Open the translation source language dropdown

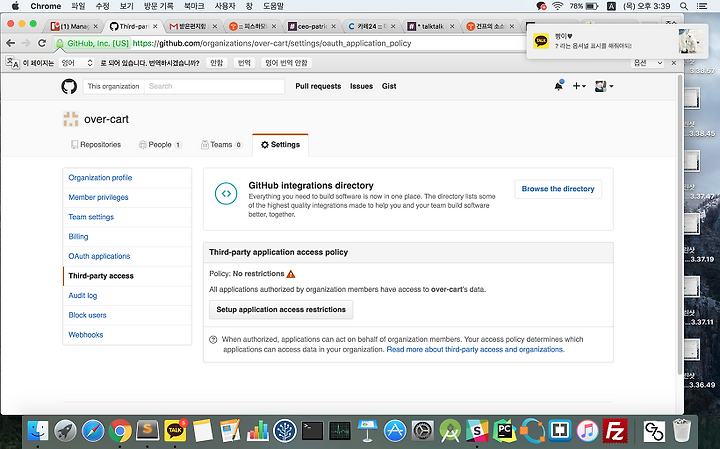[x=77, y=63]
